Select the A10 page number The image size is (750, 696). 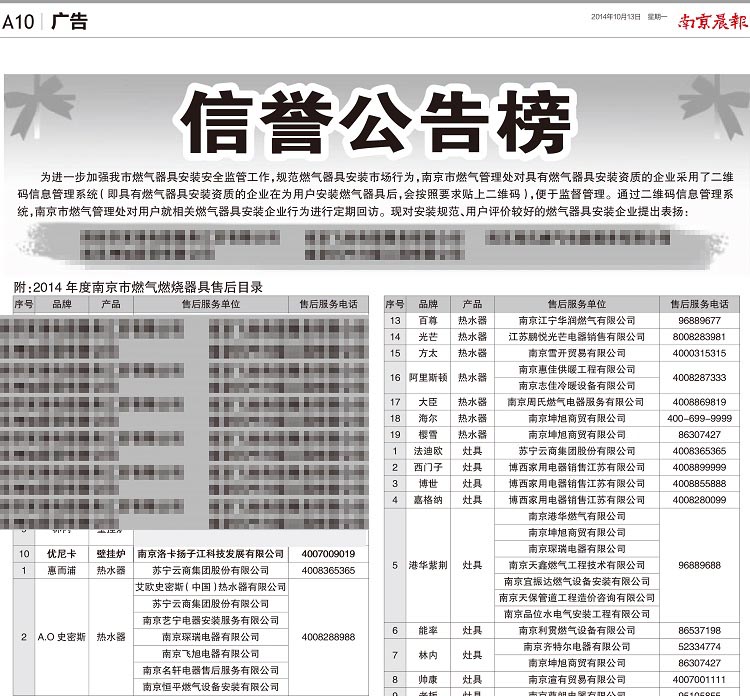(19, 20)
